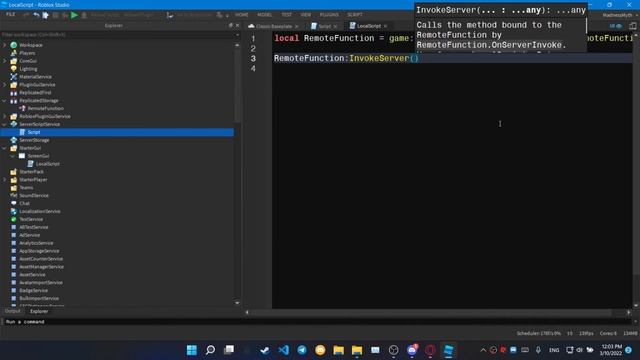Select the SoundService icon in Explorer
The image size is (640, 360).
(x=14, y=196)
